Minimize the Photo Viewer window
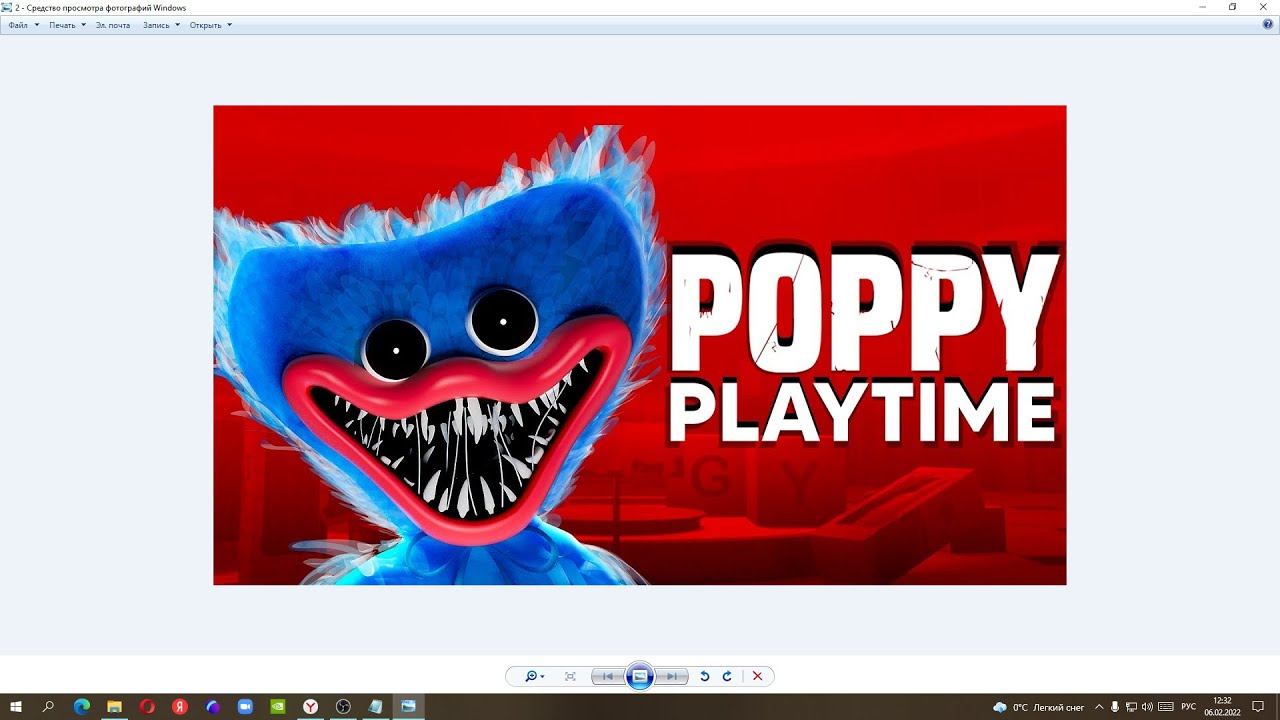1280x720 pixels. 1202,7
